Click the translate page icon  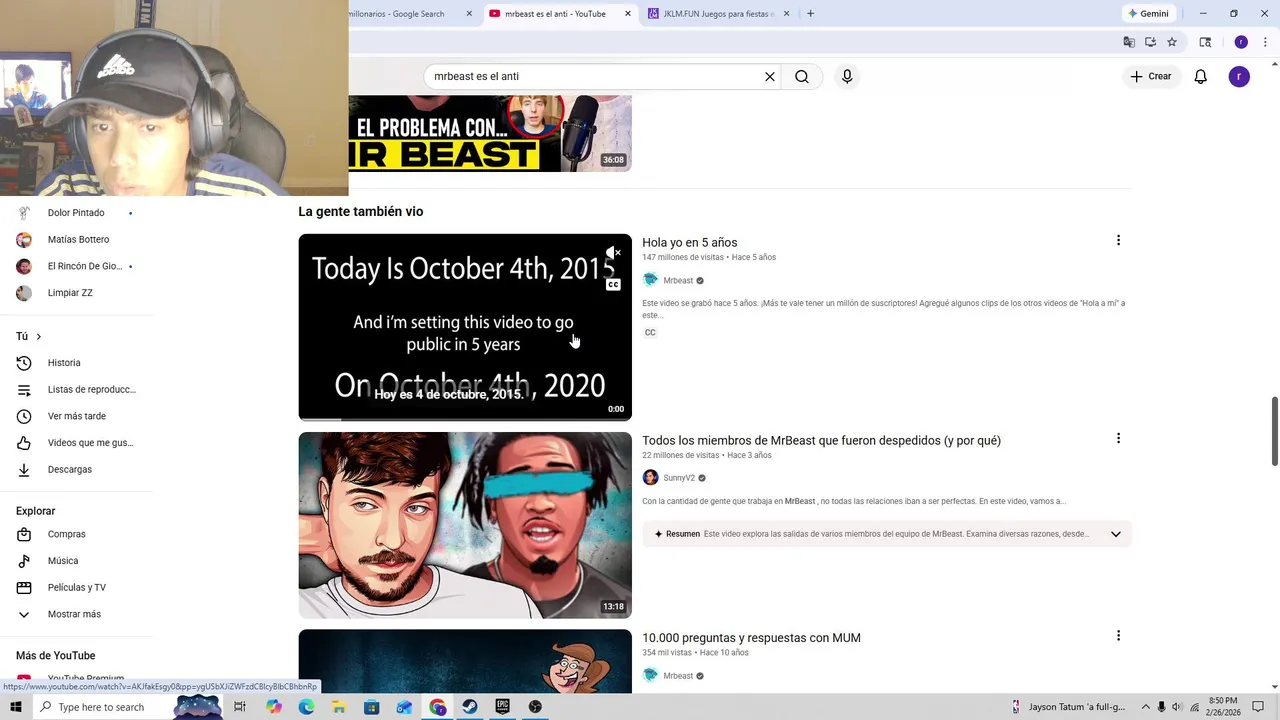tap(1129, 42)
